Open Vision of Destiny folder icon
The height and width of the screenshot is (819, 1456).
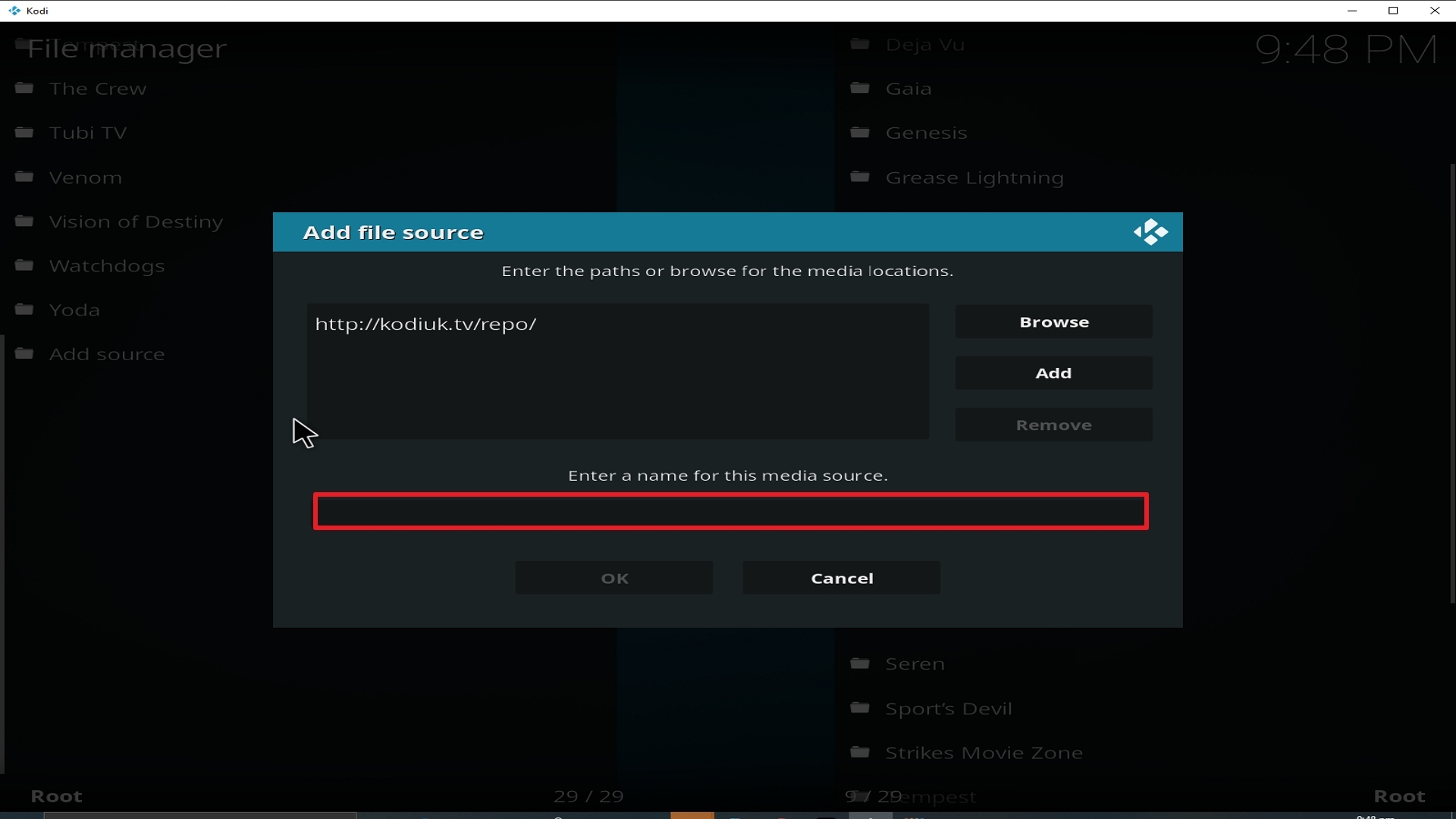[24, 221]
